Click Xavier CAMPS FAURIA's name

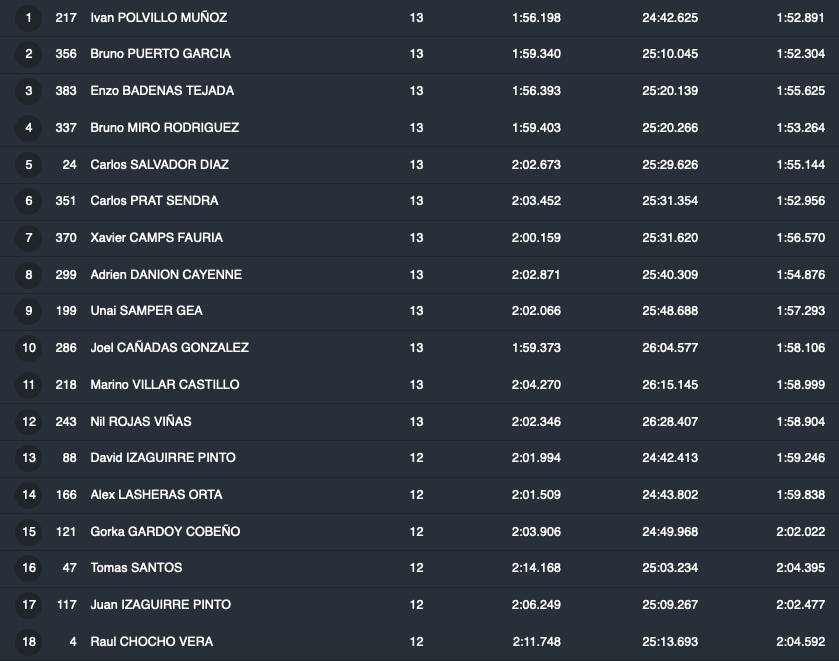(156, 238)
